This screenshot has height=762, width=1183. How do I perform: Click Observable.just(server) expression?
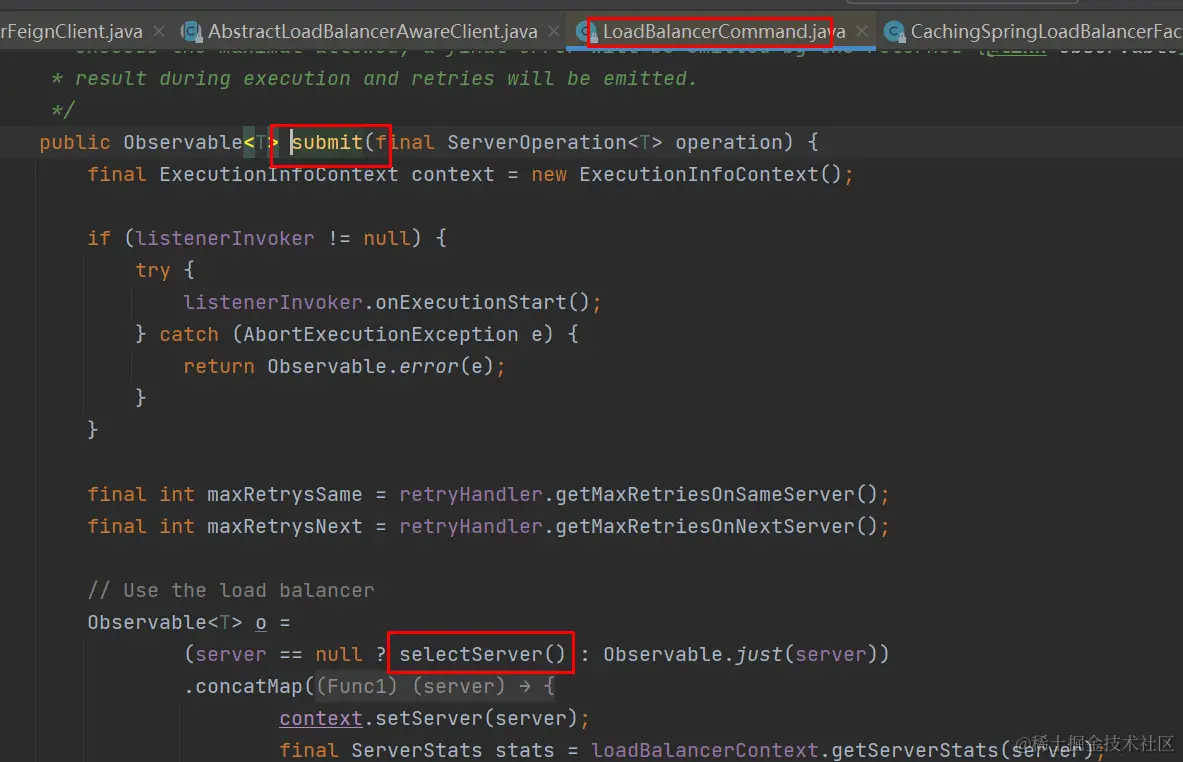coord(739,654)
